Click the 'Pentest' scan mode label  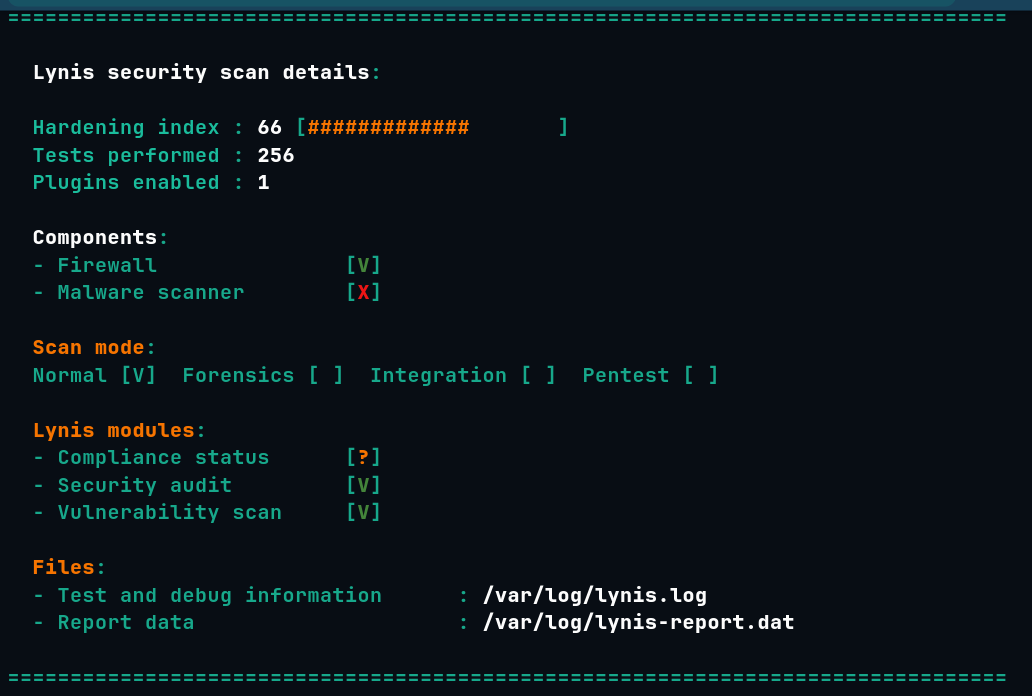coord(626,375)
